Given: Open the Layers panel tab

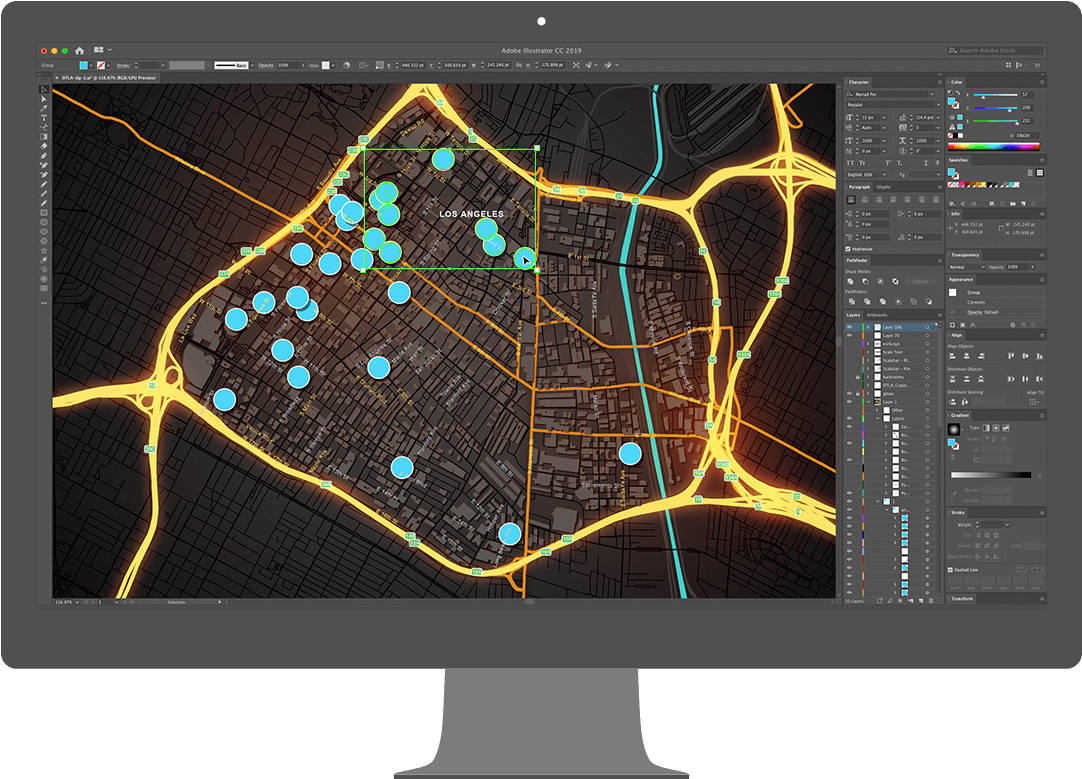Looking at the screenshot, I should point(854,315).
